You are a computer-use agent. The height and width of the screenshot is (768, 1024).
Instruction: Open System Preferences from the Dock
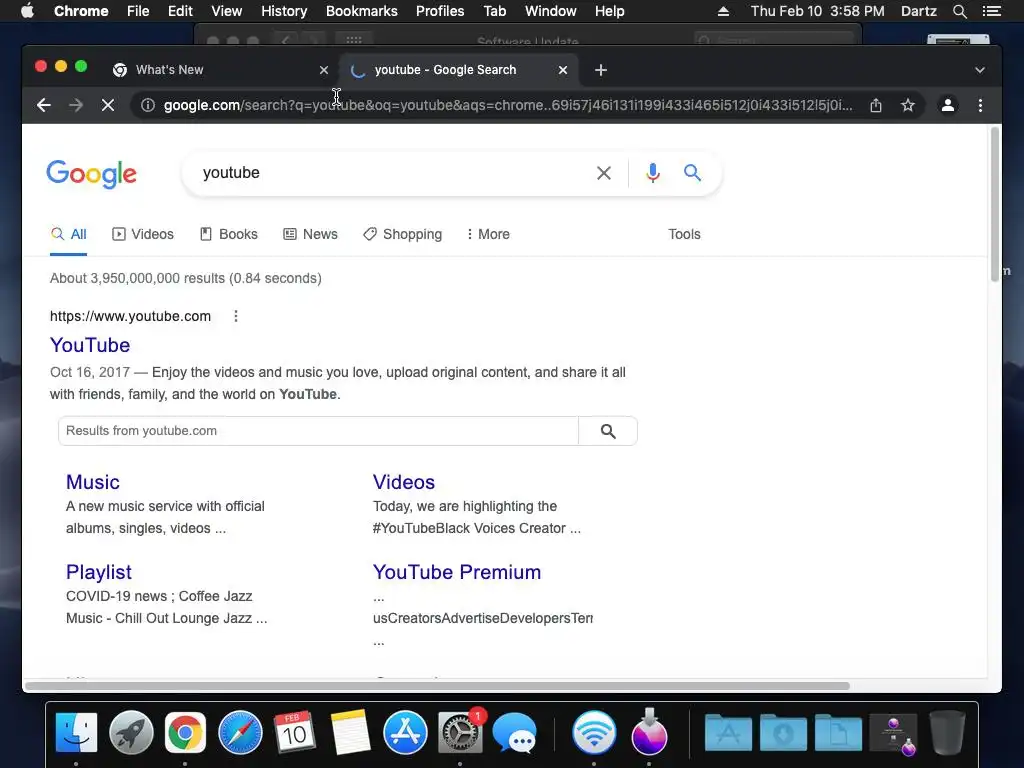pyautogui.click(x=460, y=732)
